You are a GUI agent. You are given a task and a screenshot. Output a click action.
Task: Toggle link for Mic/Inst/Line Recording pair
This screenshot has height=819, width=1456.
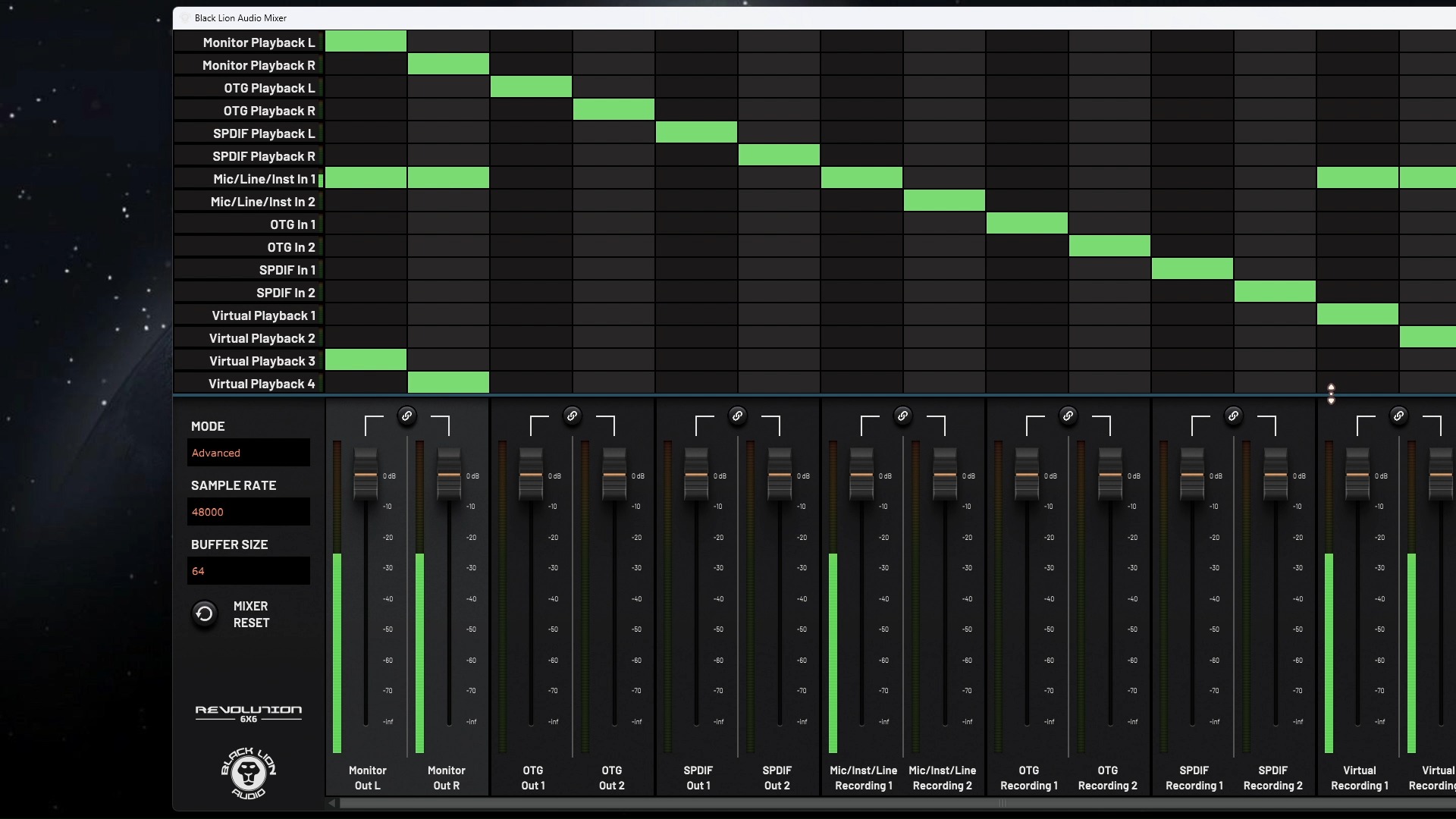click(x=903, y=416)
